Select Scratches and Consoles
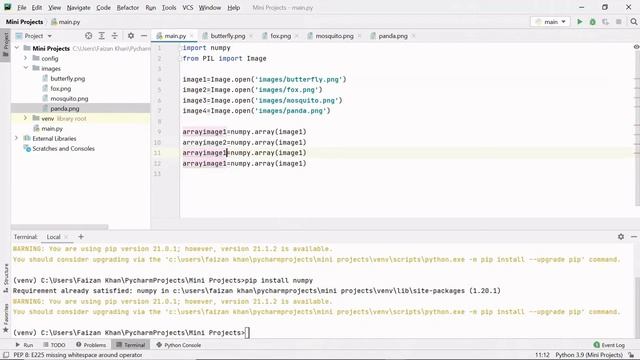This screenshot has width=640, height=360. click(x=63, y=149)
